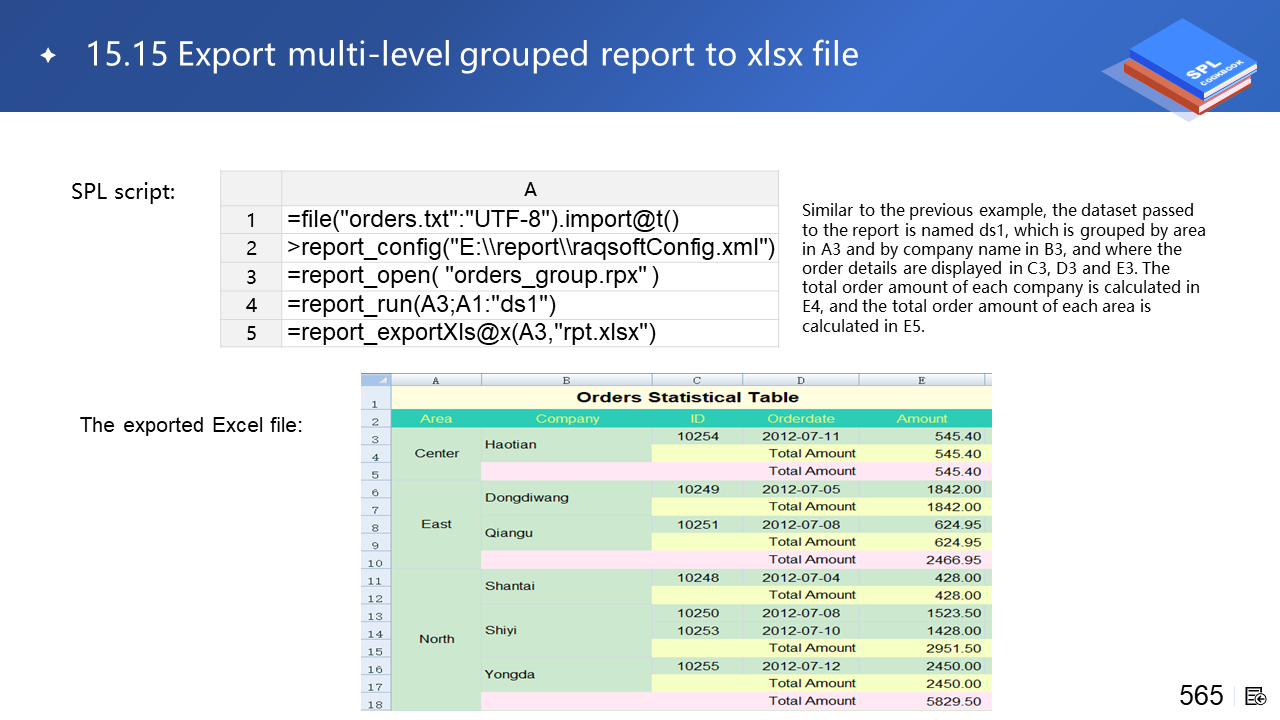Click the report_run(A3;A1:"ds1") cell
1280x720 pixels.
tap(529, 304)
